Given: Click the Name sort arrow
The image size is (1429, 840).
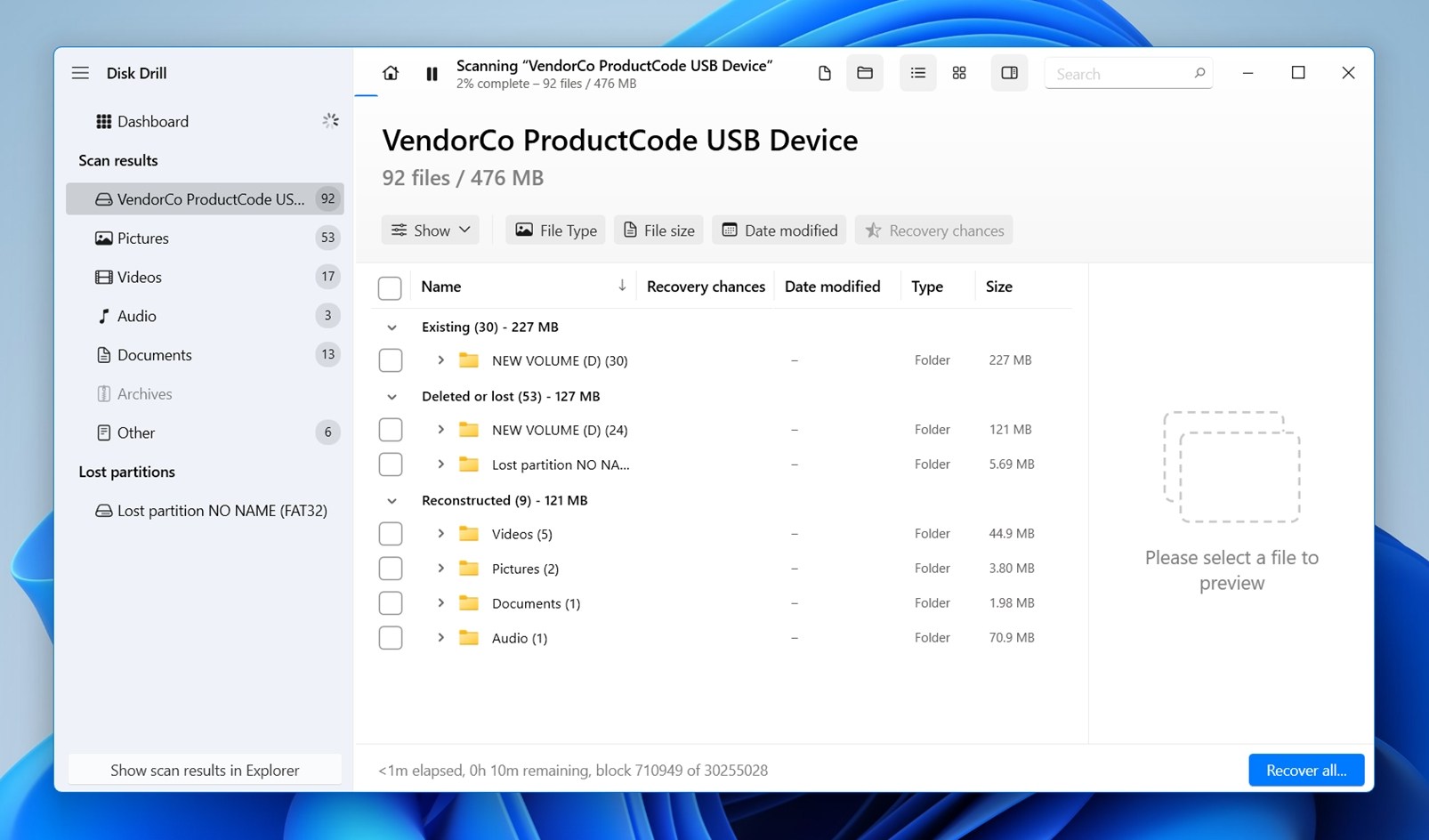Looking at the screenshot, I should tap(622, 286).
